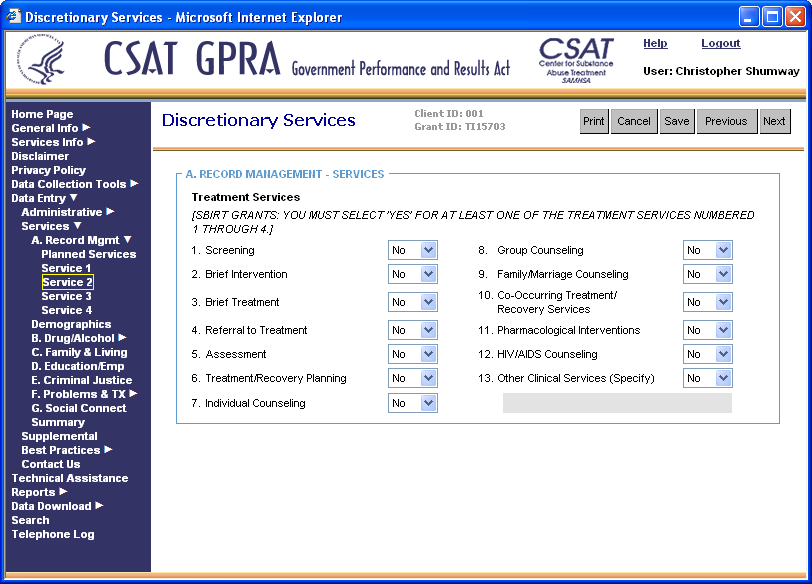Click the Print button
The width and height of the screenshot is (812, 584).
pyautogui.click(x=594, y=121)
